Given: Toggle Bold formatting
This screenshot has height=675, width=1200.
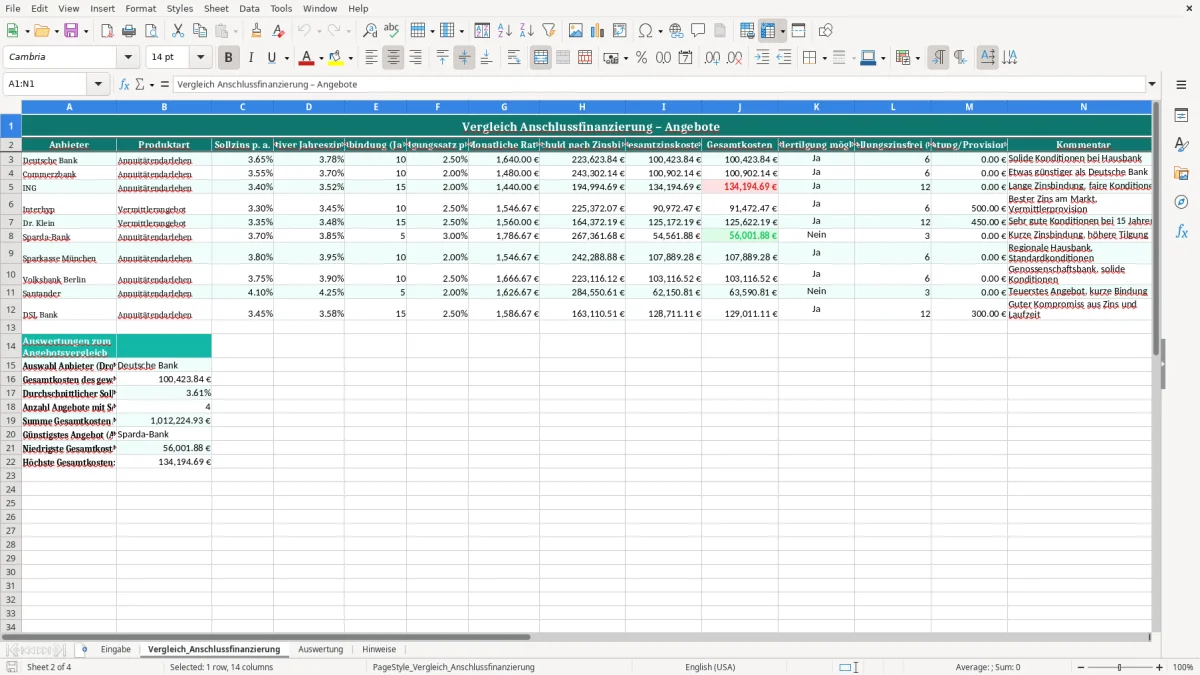Looking at the screenshot, I should click(228, 58).
